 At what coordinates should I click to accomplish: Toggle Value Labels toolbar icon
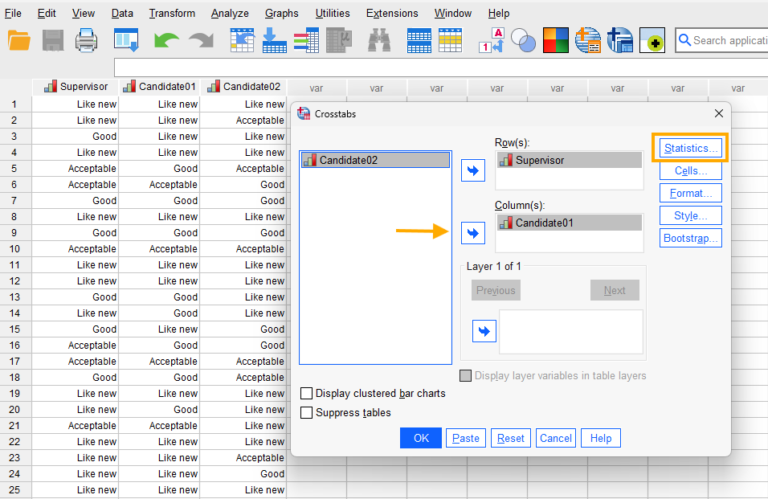491,40
